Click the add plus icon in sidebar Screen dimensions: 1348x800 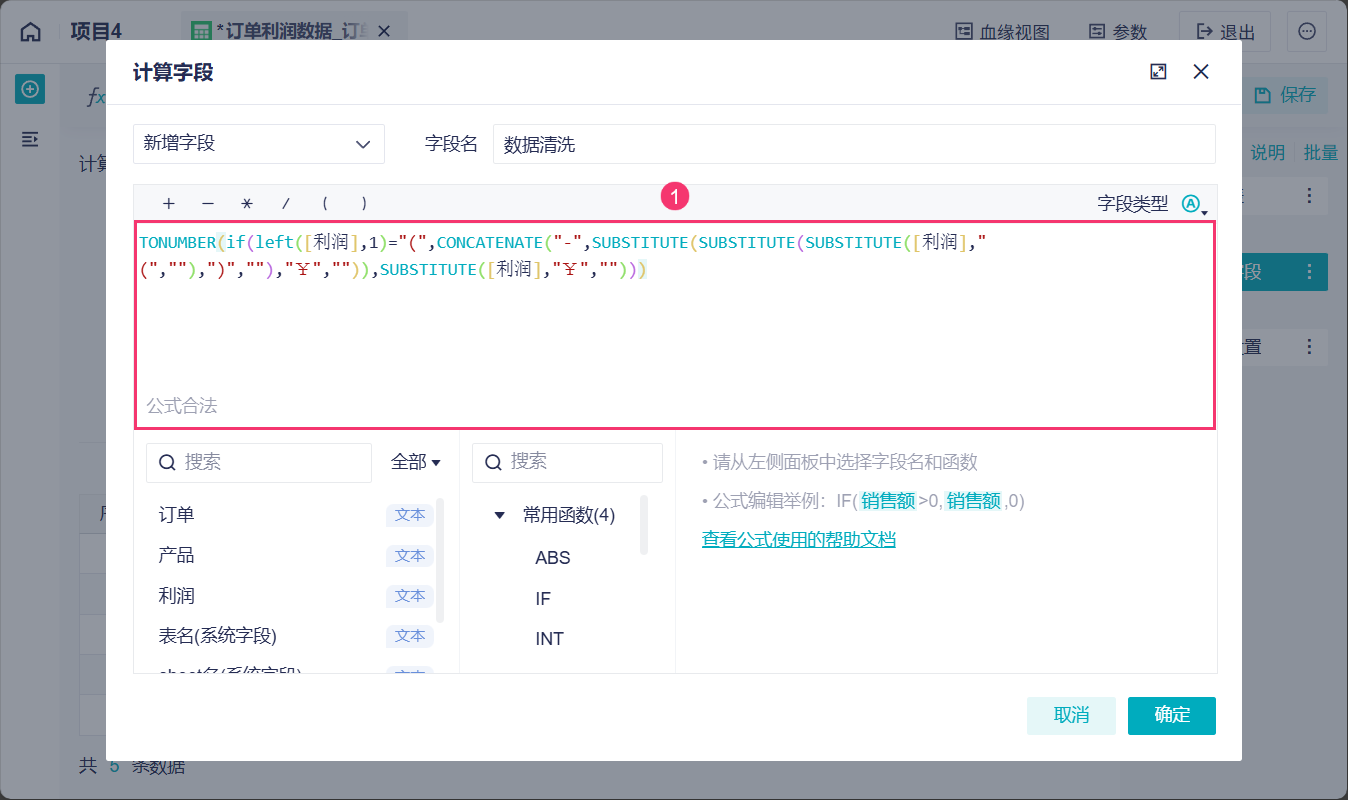(30, 89)
